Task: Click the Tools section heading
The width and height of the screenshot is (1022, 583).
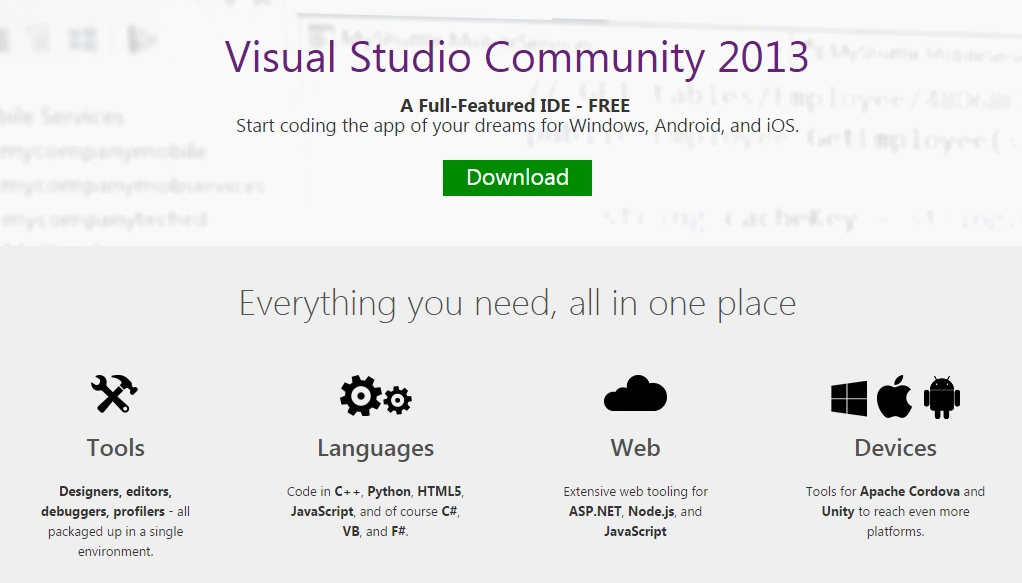Action: click(x=115, y=448)
